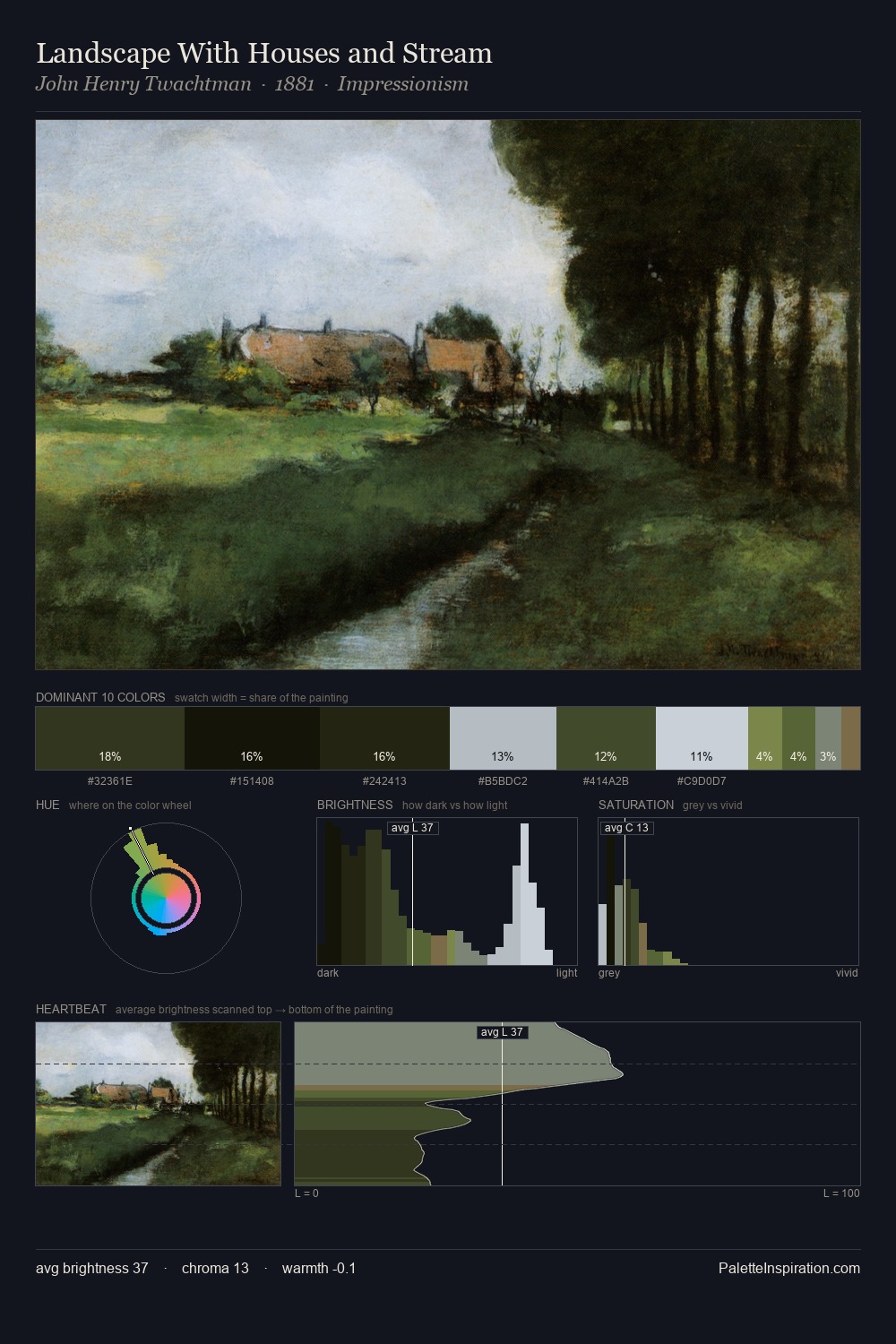Screen dimensions: 896x1344
Task: Click the L = 100 axis label
Action: point(841,1193)
